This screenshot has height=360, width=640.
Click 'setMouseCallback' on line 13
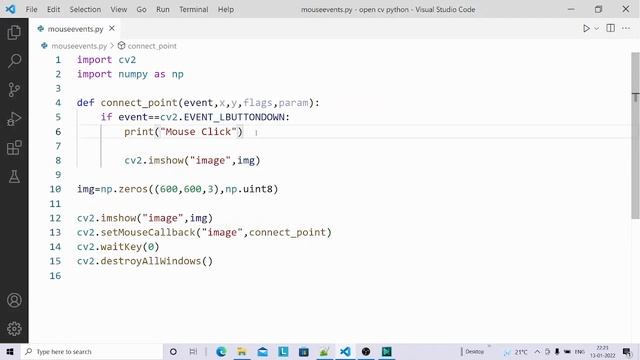point(148,233)
